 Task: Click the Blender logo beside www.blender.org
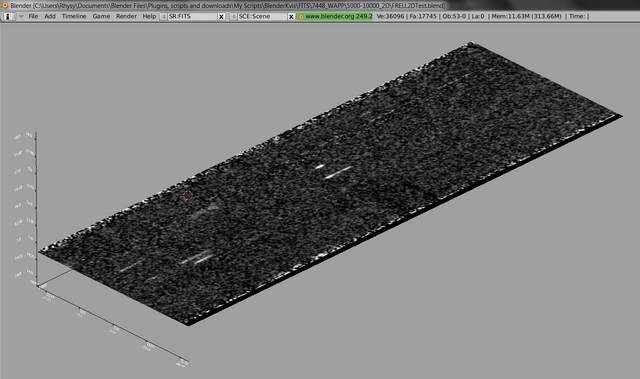[x=301, y=16]
